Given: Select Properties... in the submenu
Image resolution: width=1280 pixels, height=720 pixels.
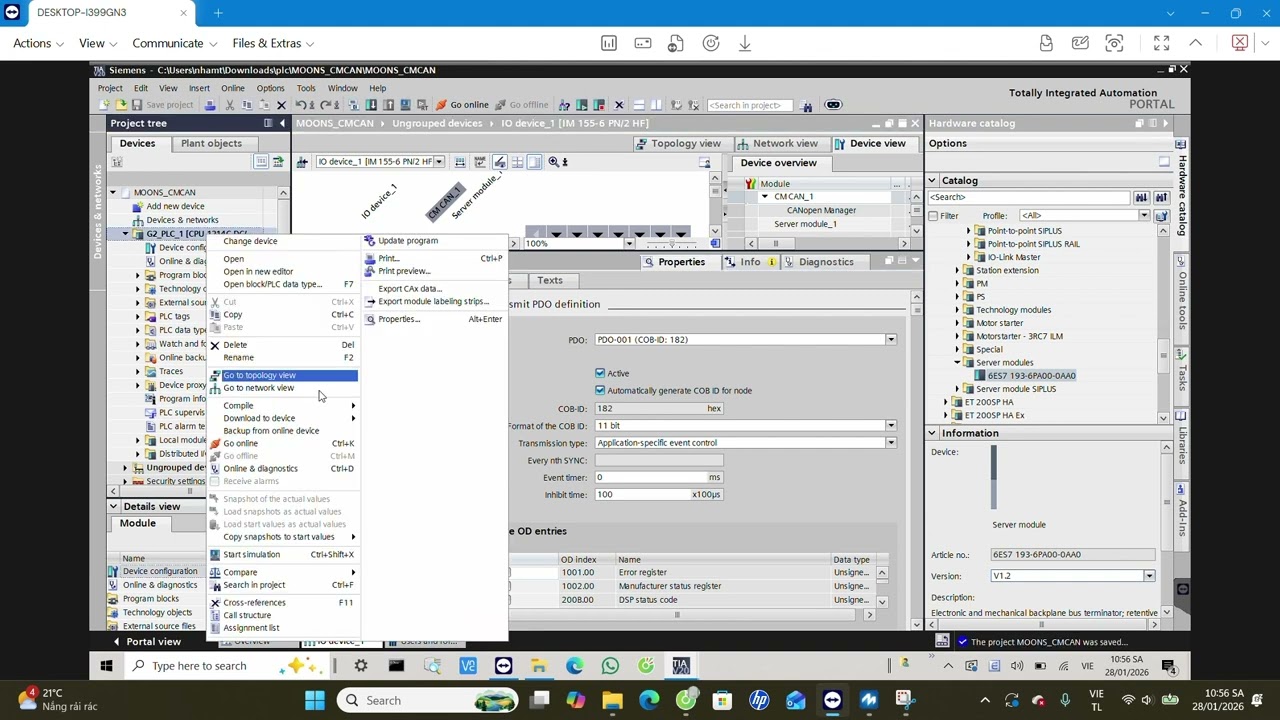Looking at the screenshot, I should [399, 319].
